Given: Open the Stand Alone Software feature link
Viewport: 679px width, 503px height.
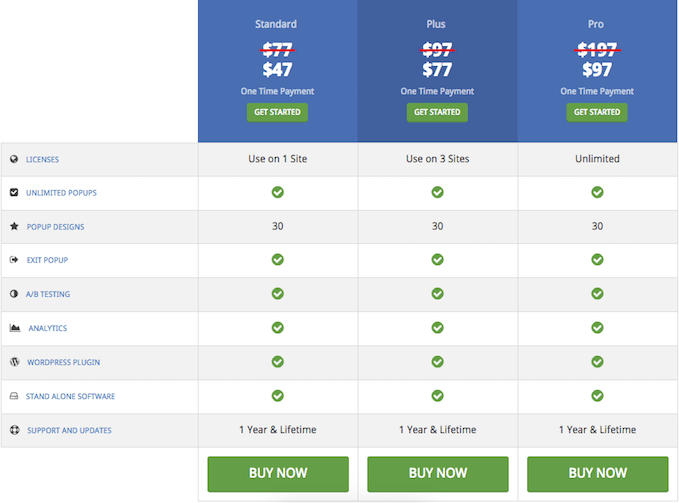Looking at the screenshot, I should click(70, 396).
